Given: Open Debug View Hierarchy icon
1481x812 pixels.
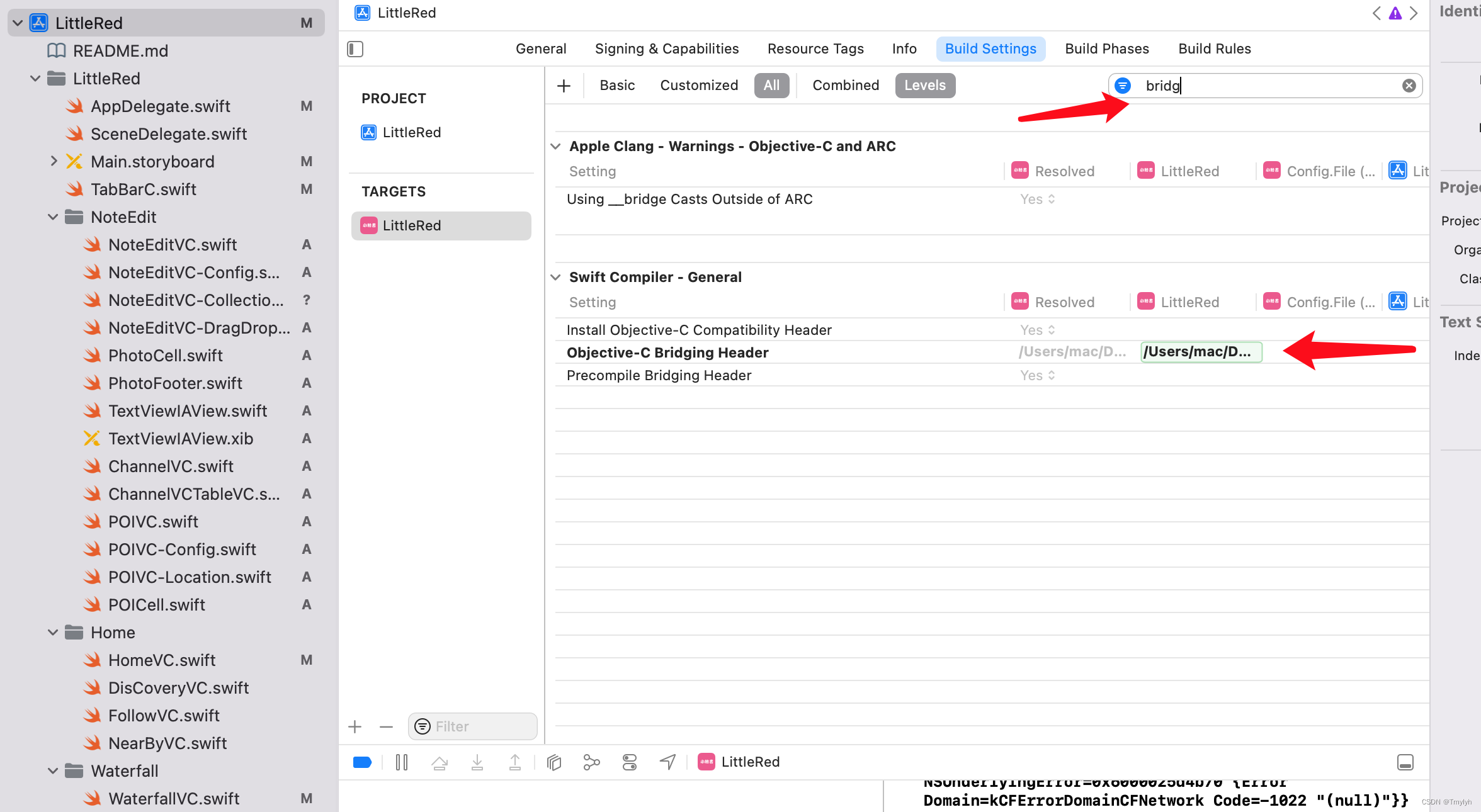Looking at the screenshot, I should (554, 762).
